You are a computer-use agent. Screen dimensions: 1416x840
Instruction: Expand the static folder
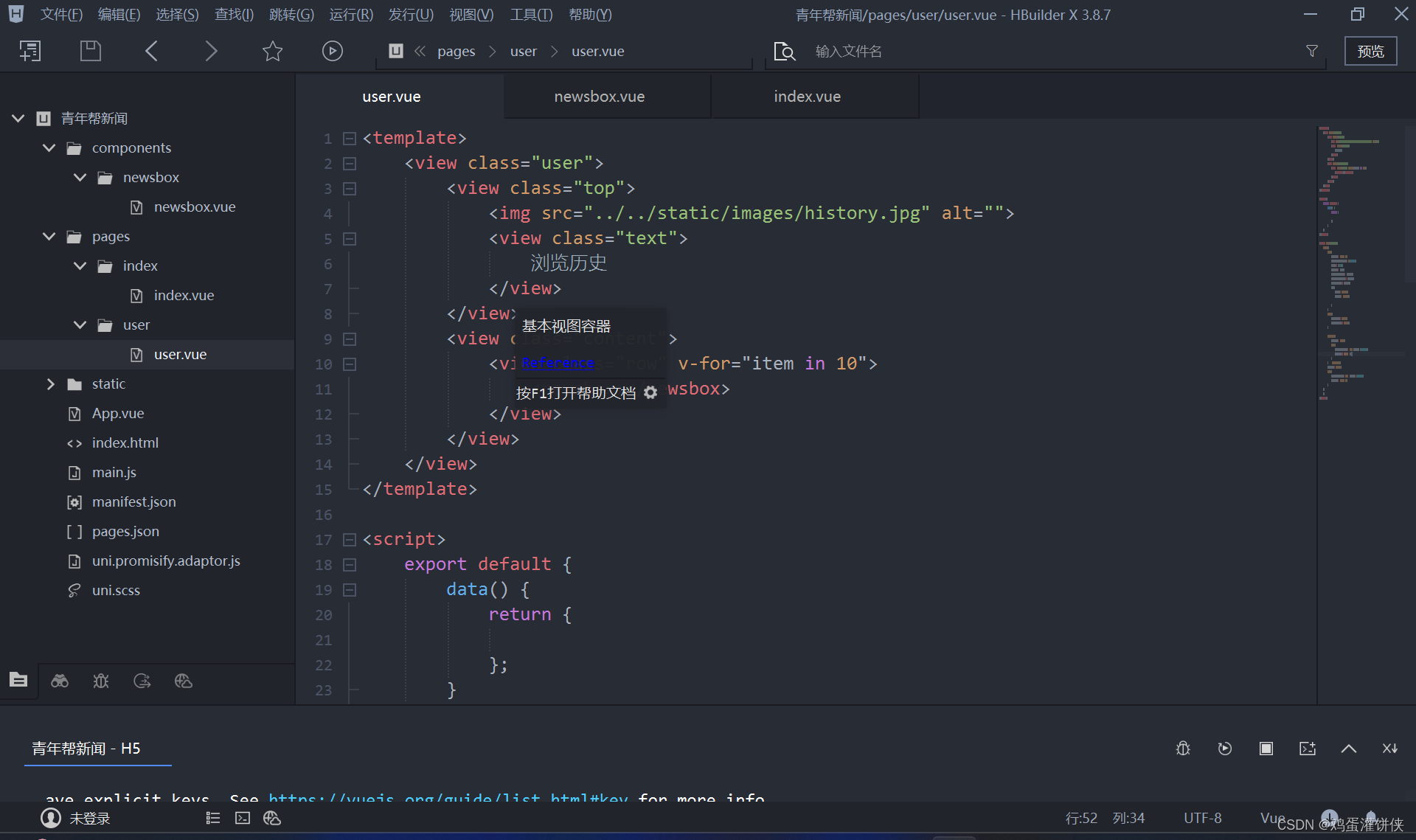click(50, 383)
